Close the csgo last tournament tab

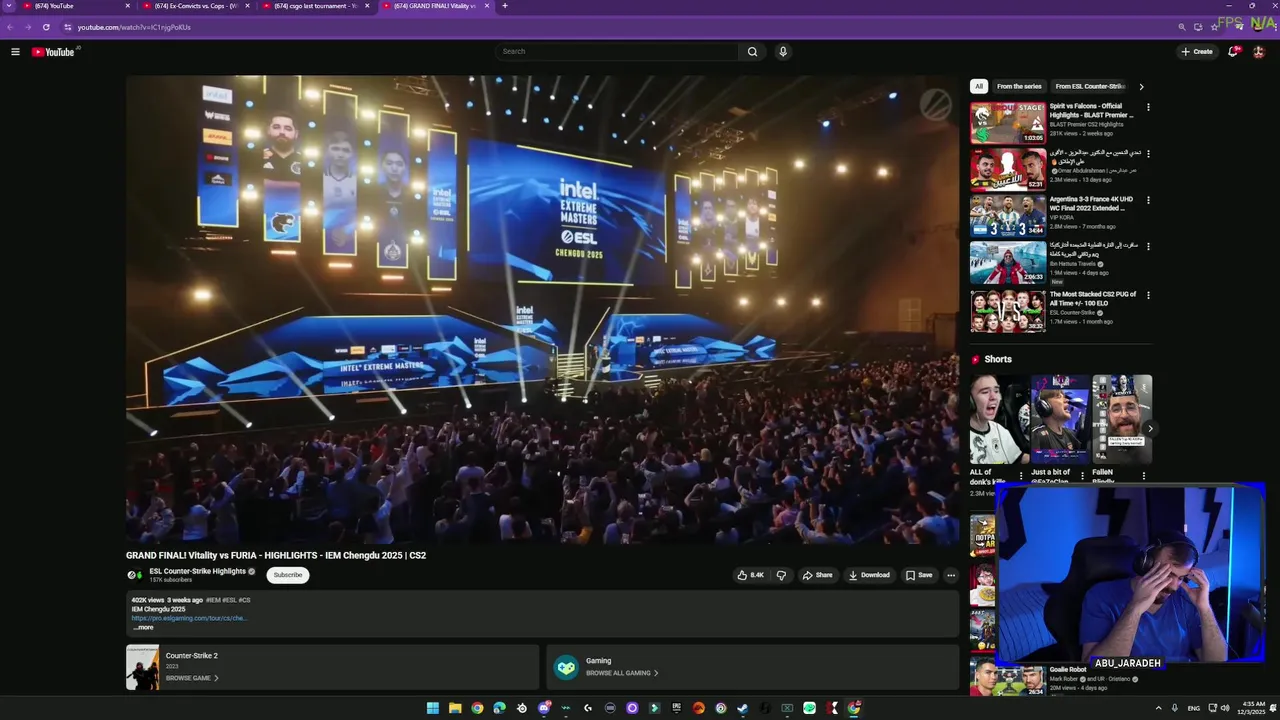(x=367, y=6)
